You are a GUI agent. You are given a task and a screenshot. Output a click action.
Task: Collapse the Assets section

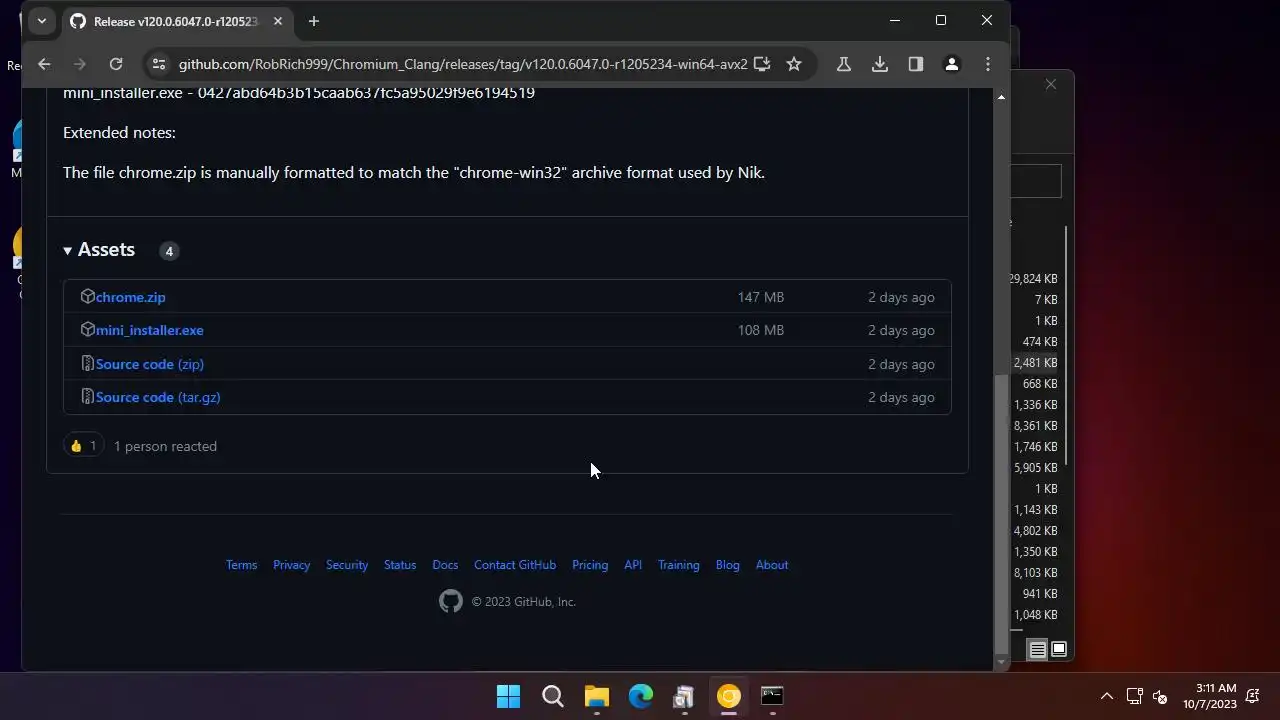pyautogui.click(x=99, y=250)
